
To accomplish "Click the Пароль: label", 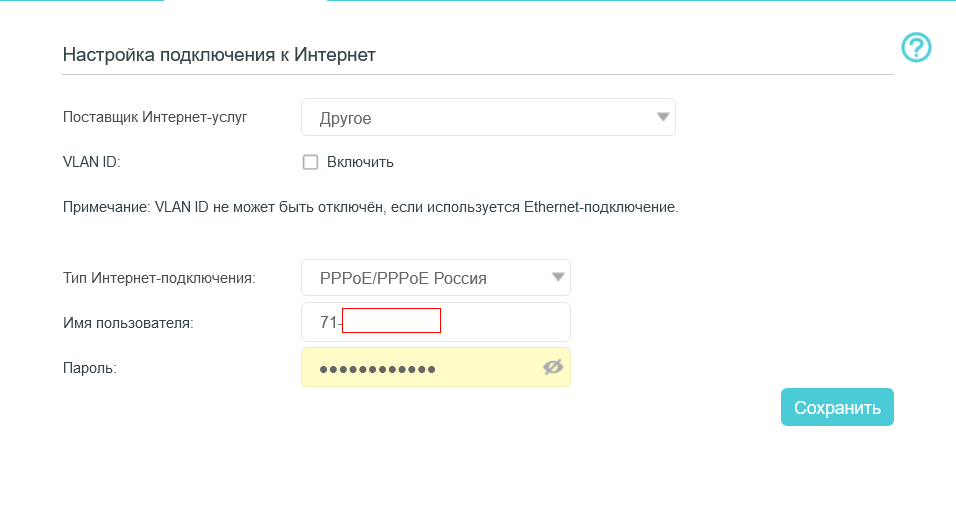I will coord(90,368).
